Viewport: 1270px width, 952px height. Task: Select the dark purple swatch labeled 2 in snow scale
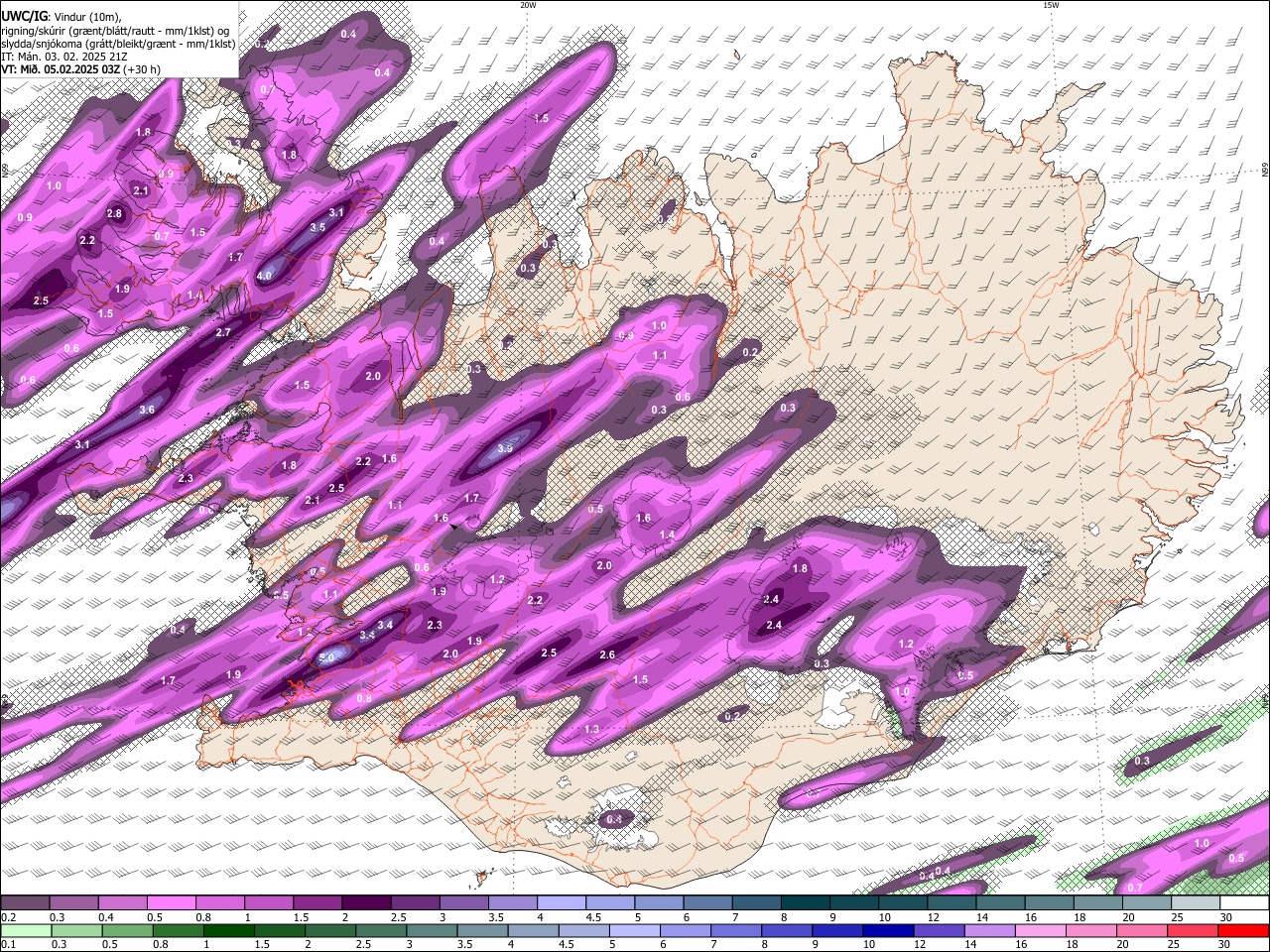(x=366, y=903)
